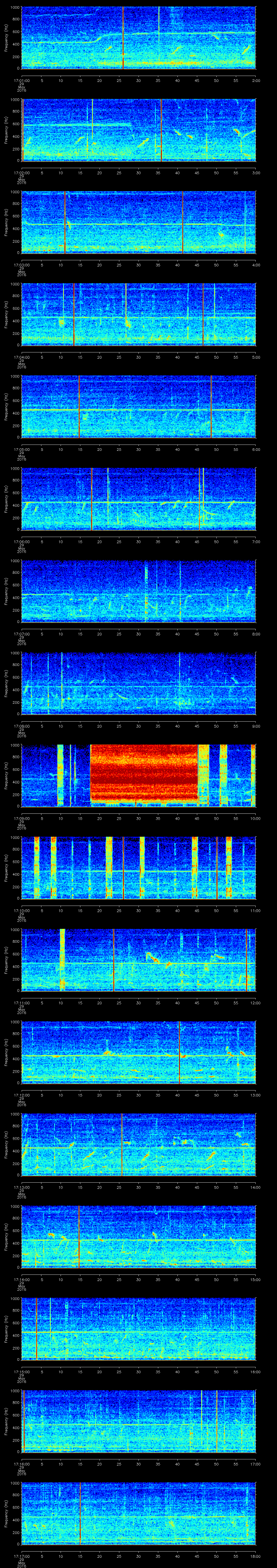Select the spectrogram panel starting at 17:12:00
Viewport: 277px width, 1568px height.
point(139,1052)
